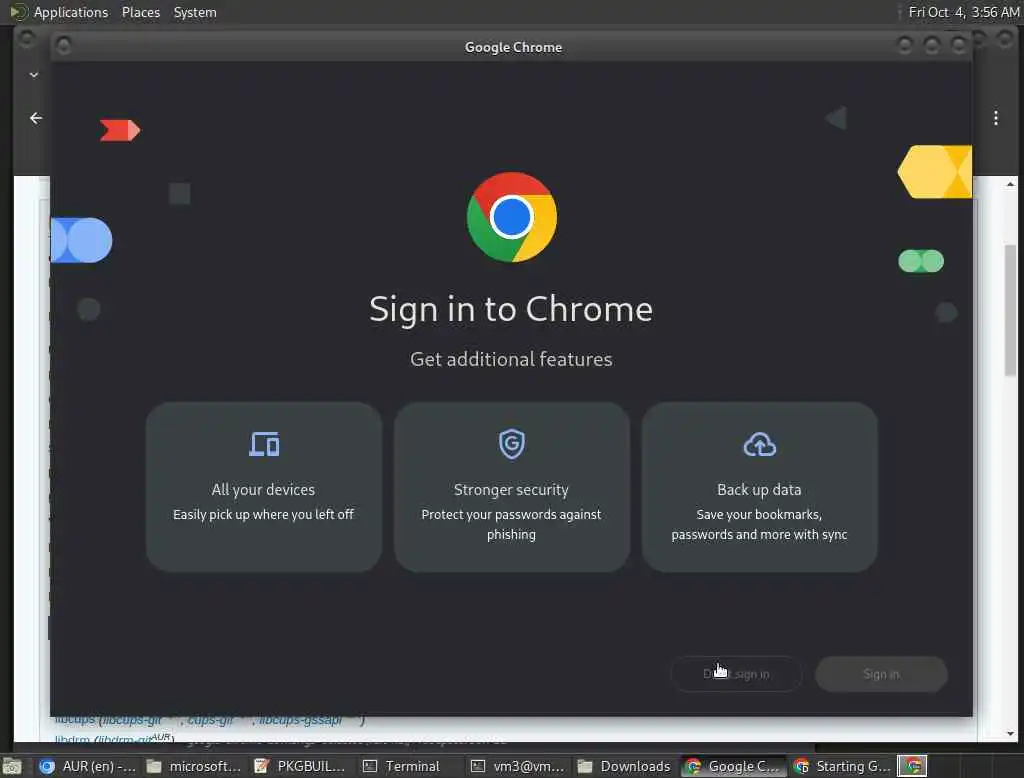Switch to the "microsoft..." folder taskbar window
Image resolution: width=1024 pixels, height=778 pixels.
tap(194, 766)
